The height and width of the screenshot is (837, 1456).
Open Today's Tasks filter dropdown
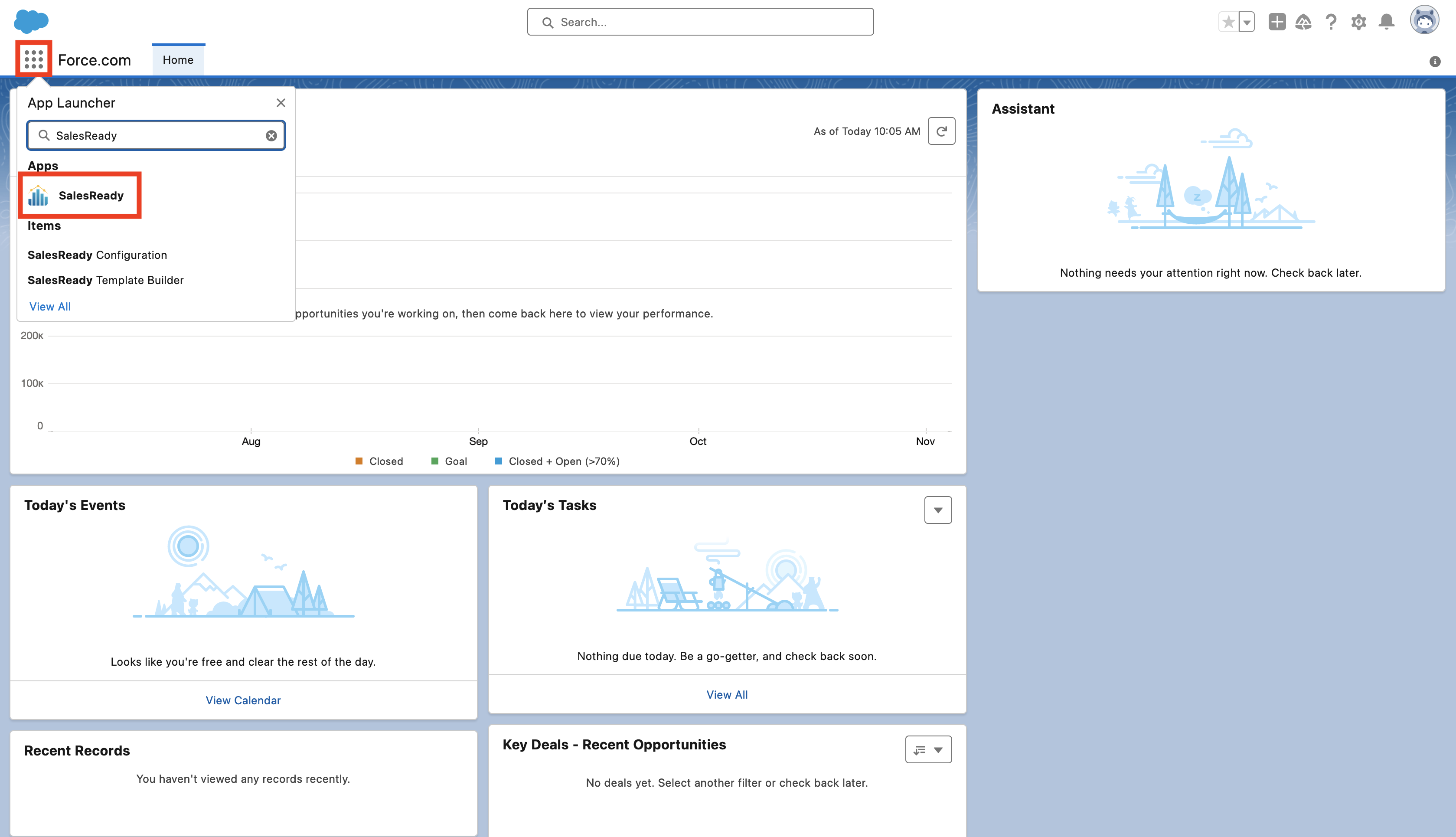pos(938,510)
